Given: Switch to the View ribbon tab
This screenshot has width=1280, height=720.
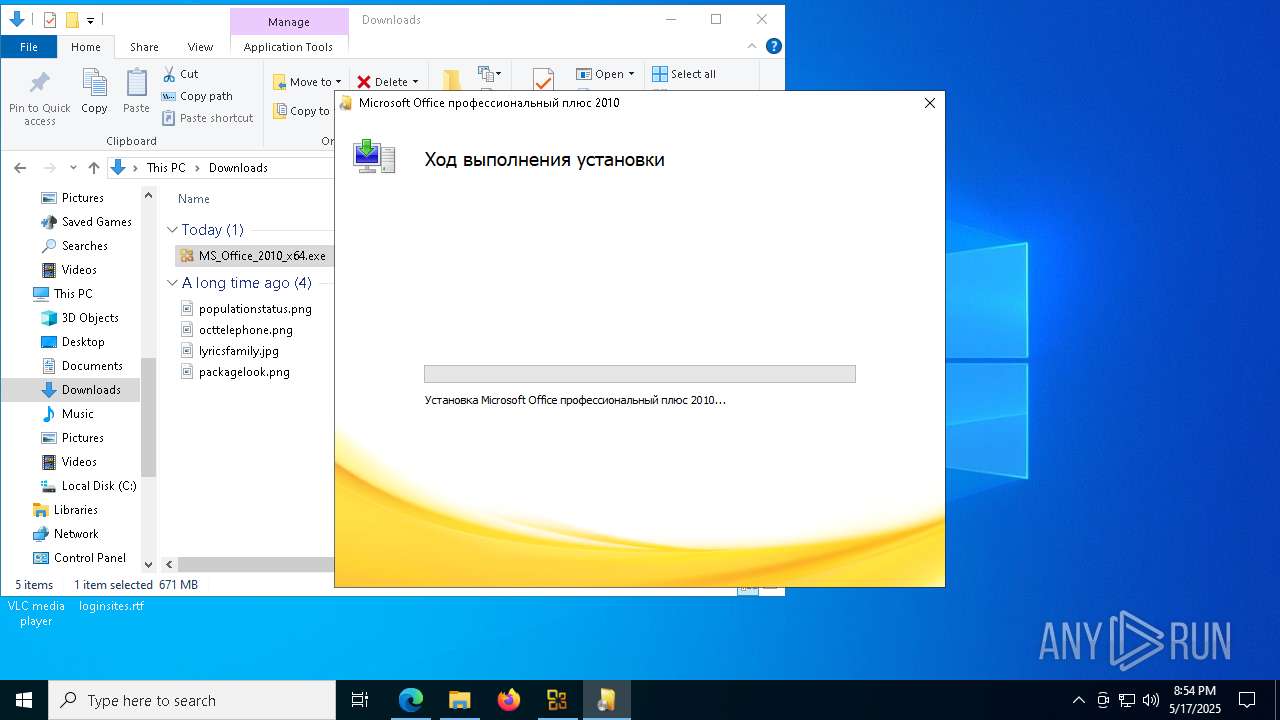Looking at the screenshot, I should point(200,47).
